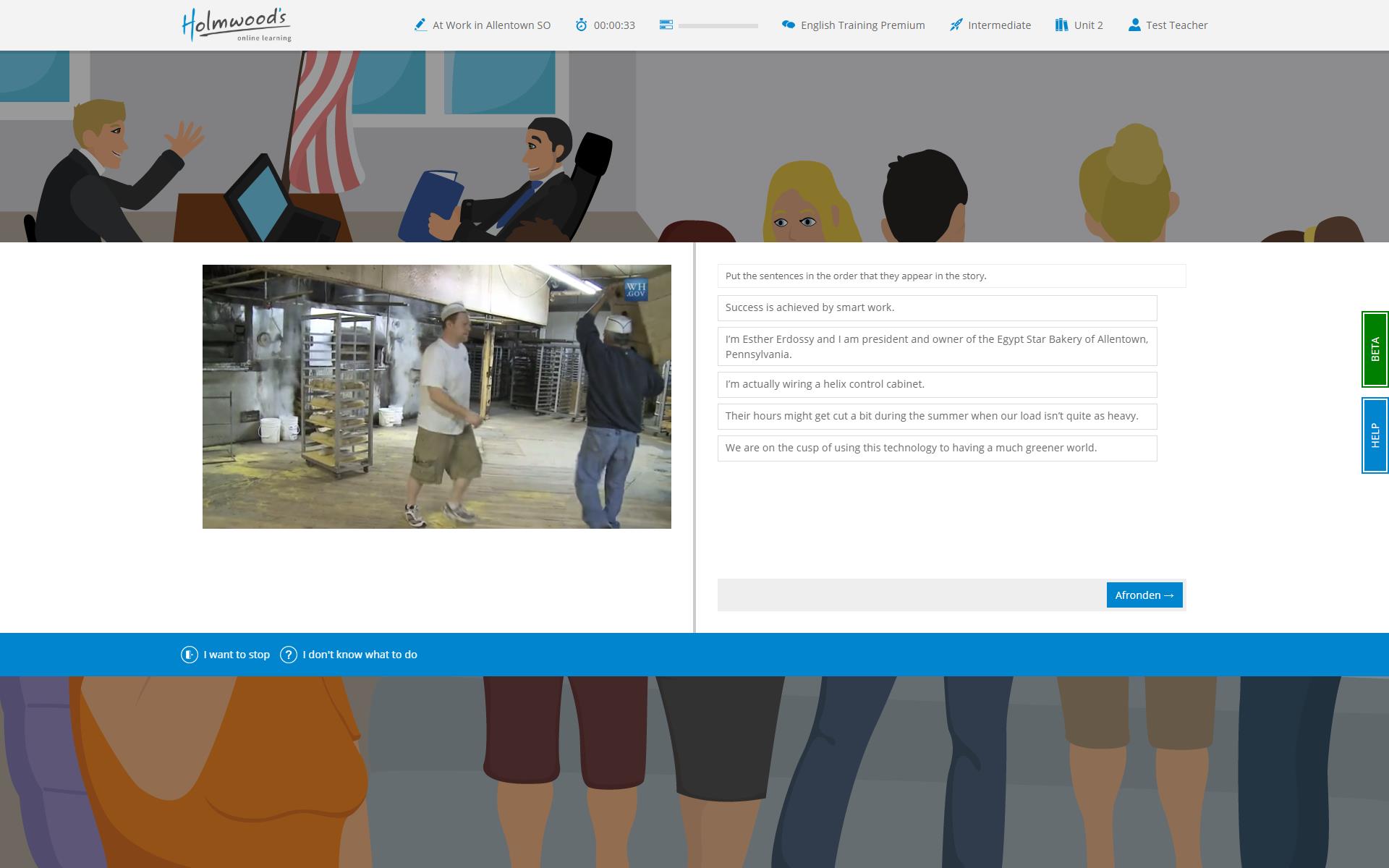Choose I want to stop
The height and width of the screenshot is (868, 1389).
(237, 655)
